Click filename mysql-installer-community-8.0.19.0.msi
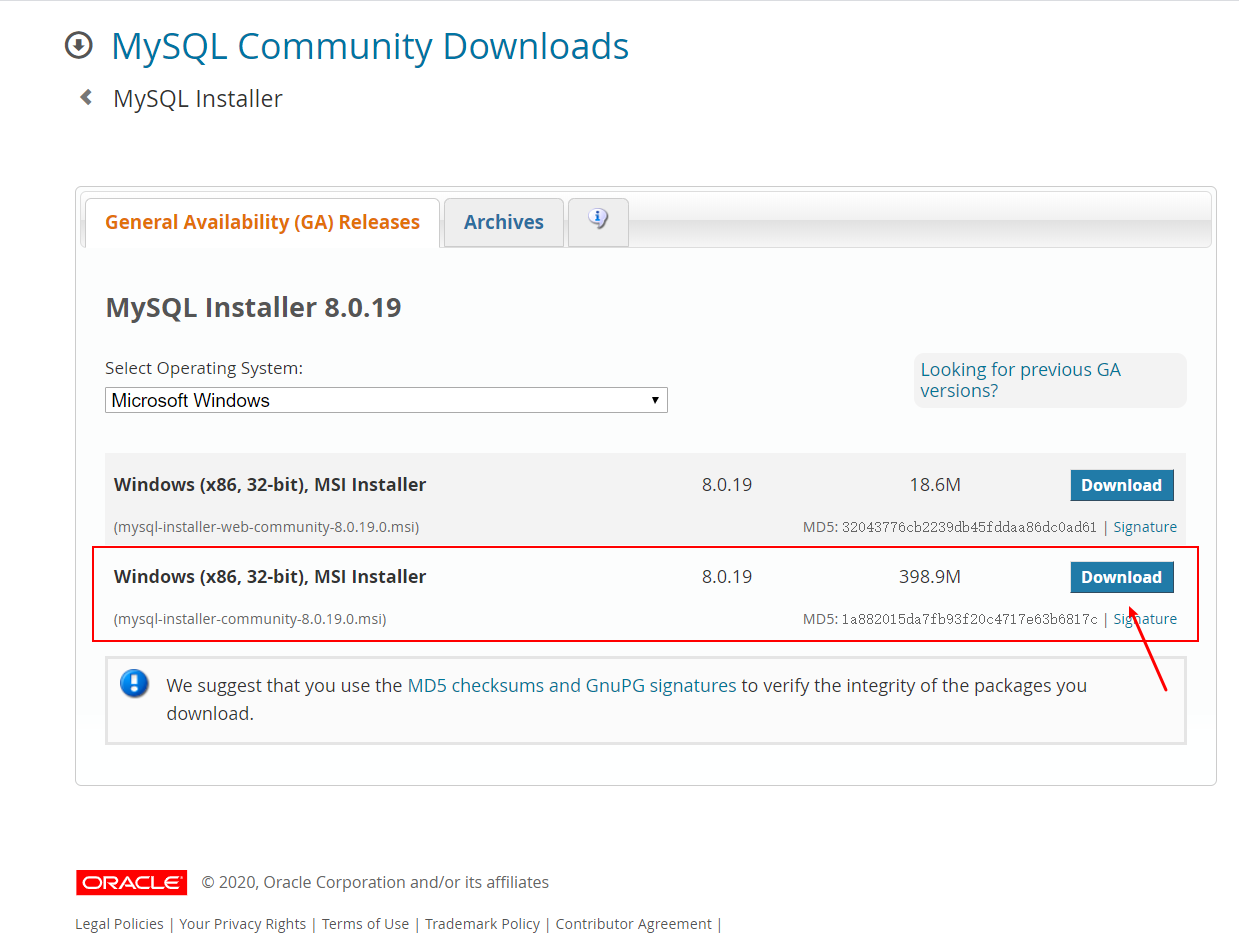Screen dimensions: 1239x942 (250, 619)
